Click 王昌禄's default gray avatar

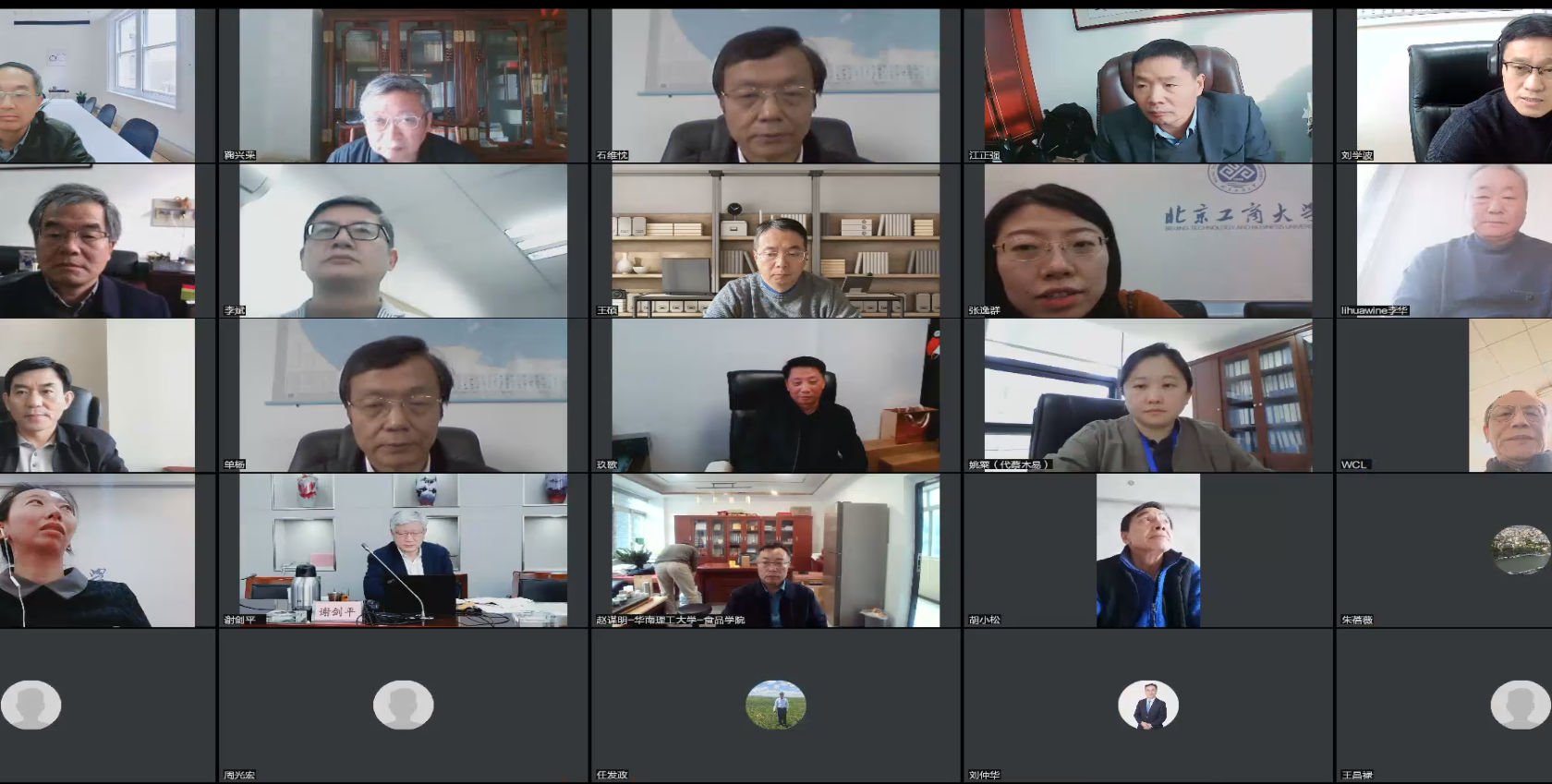point(1521,705)
